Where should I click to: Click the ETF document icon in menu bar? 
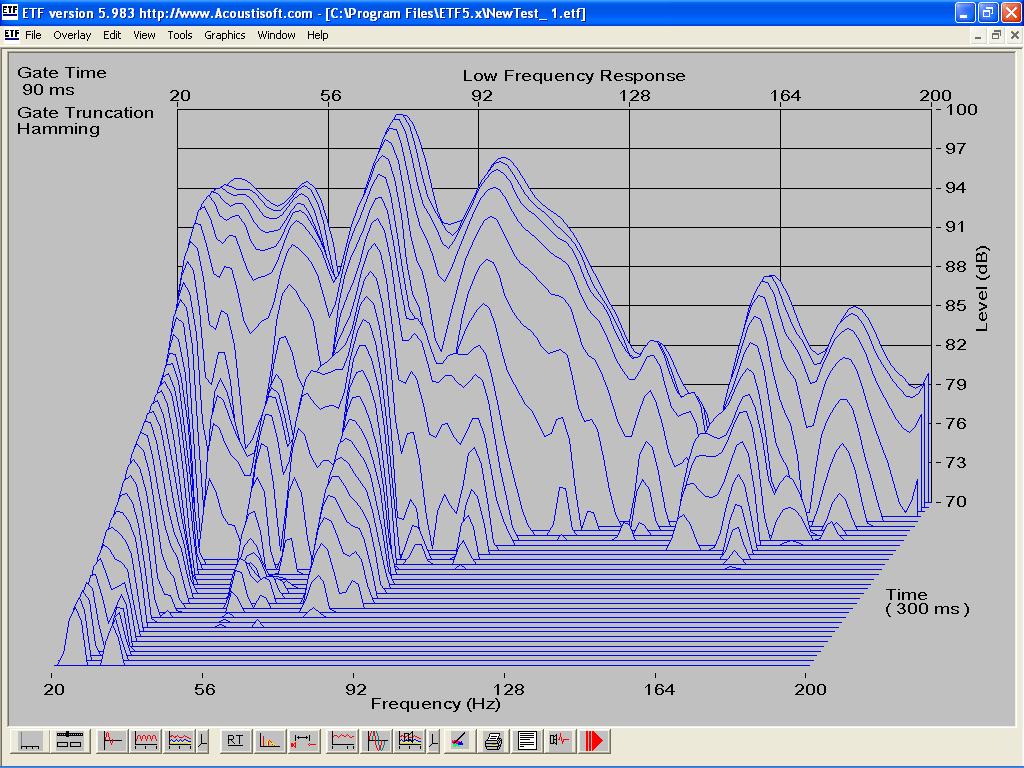point(11,35)
